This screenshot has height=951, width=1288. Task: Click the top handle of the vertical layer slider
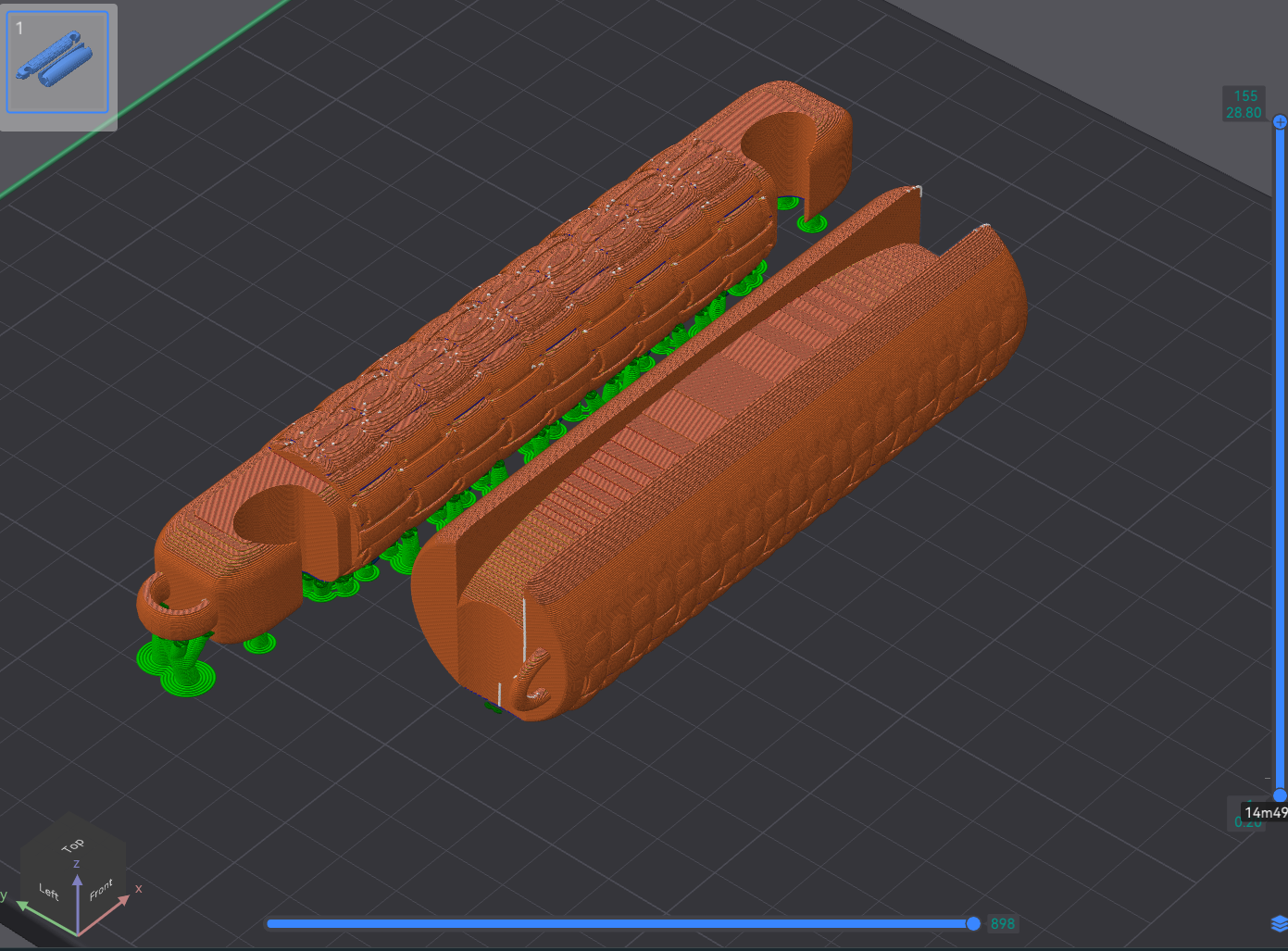pyautogui.click(x=1280, y=121)
